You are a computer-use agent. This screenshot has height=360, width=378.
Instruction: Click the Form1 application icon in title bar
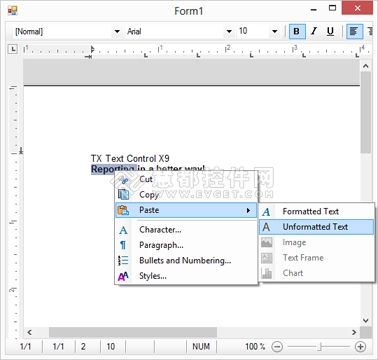(x=13, y=11)
